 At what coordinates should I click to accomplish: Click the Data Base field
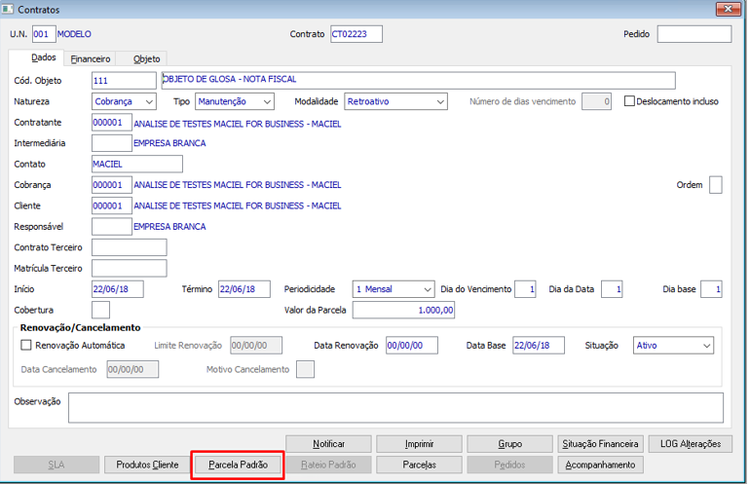(539, 345)
